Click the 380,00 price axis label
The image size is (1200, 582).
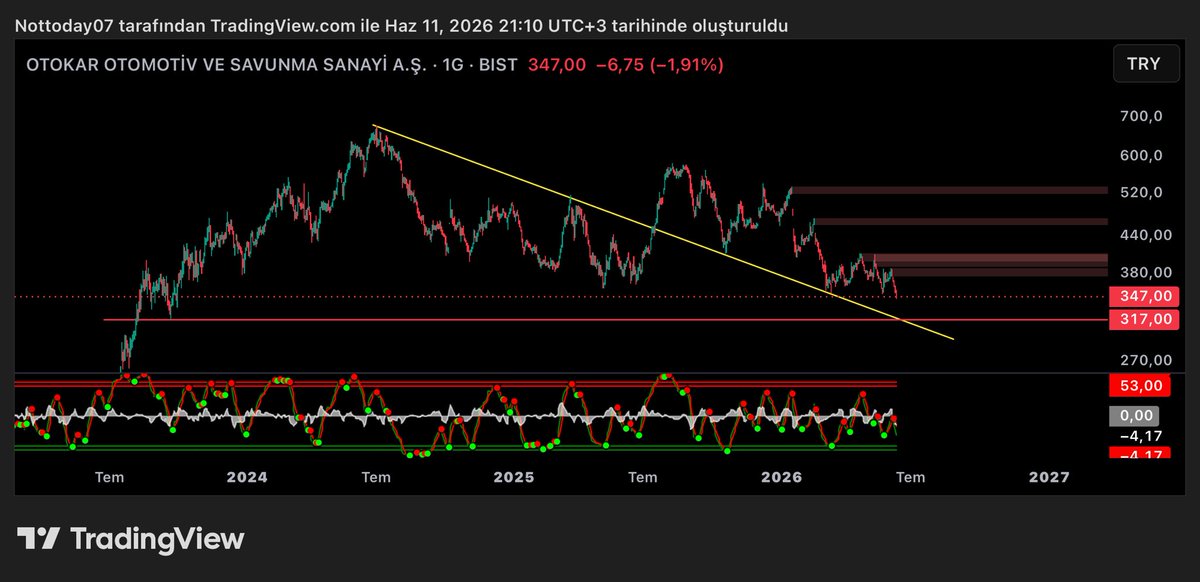click(1145, 272)
